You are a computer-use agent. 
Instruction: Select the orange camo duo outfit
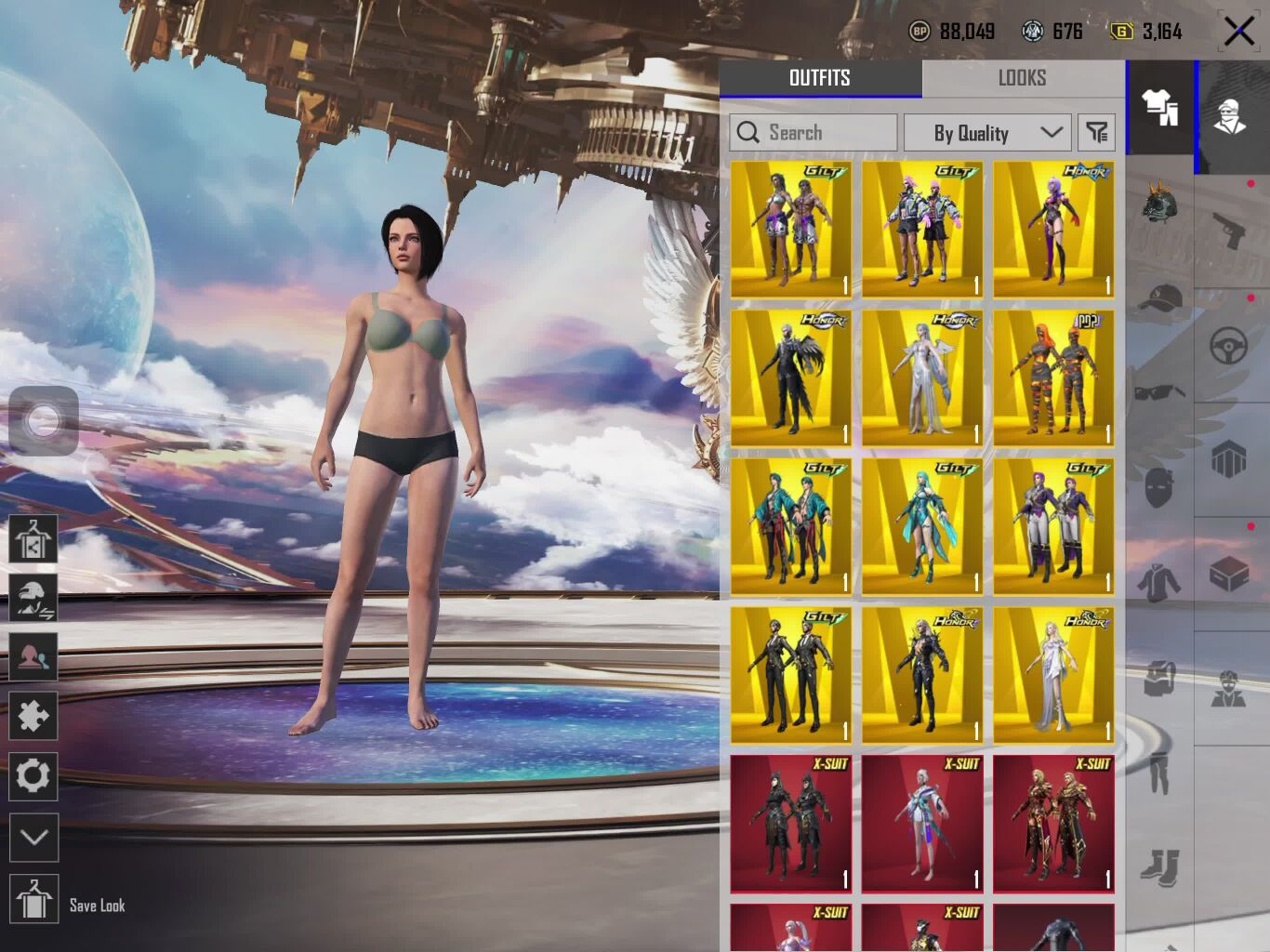1053,378
